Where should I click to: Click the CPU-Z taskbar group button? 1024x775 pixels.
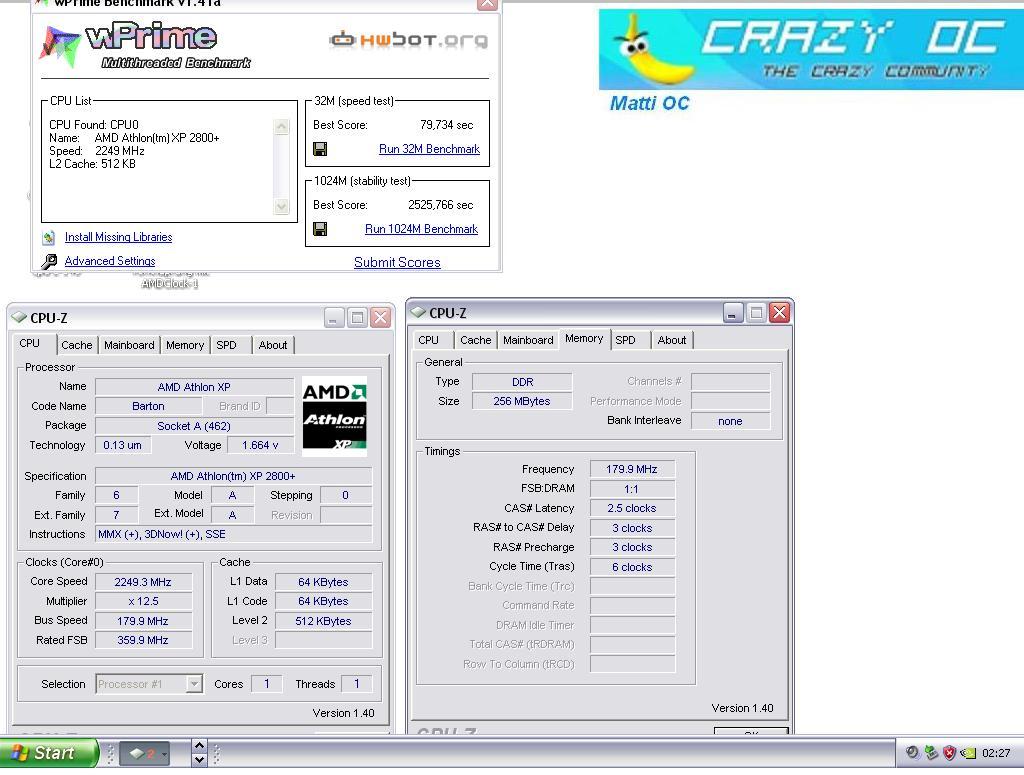pyautogui.click(x=146, y=753)
